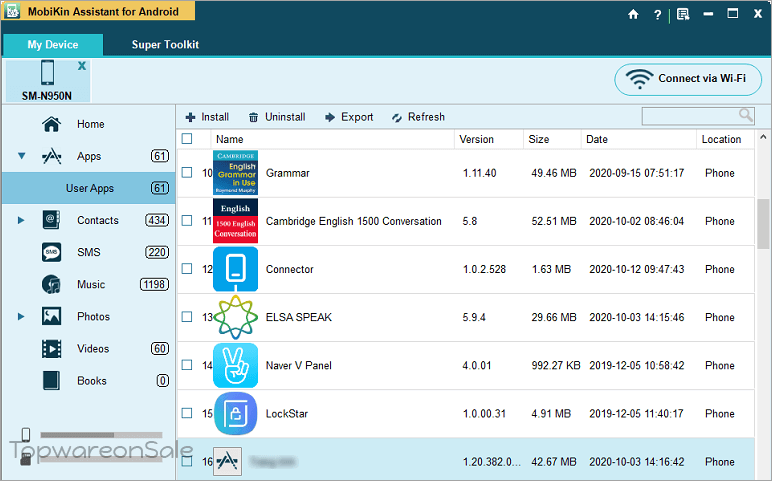This screenshot has height=481, width=772.
Task: Click the Books icon in sidebar
Action: [x=52, y=381]
